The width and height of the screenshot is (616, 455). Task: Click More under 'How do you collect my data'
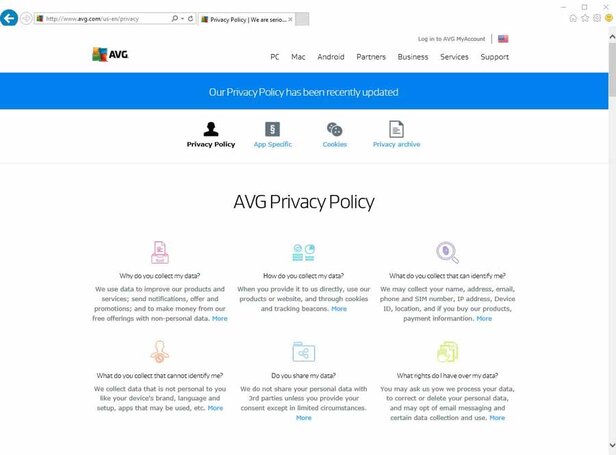coord(339,309)
